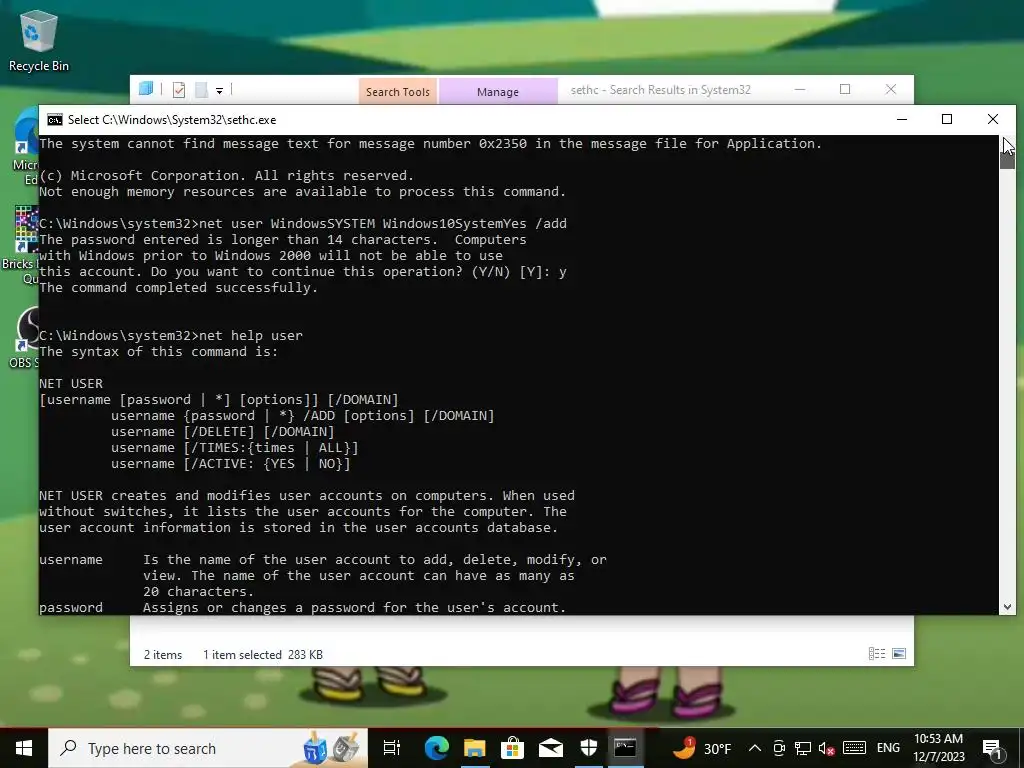
Task: Click the 'net help user' command line
Action: pos(171,336)
